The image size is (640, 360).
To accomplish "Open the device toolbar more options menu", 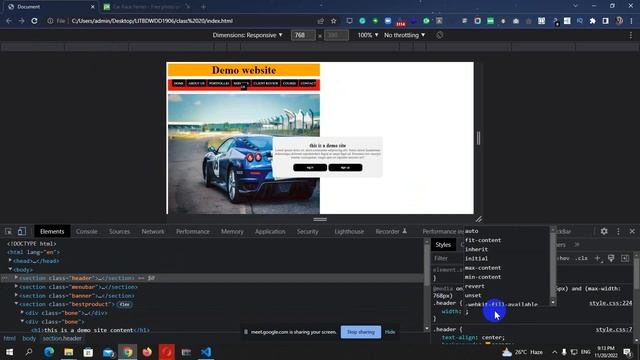I will pyautogui.click(x=631, y=35).
